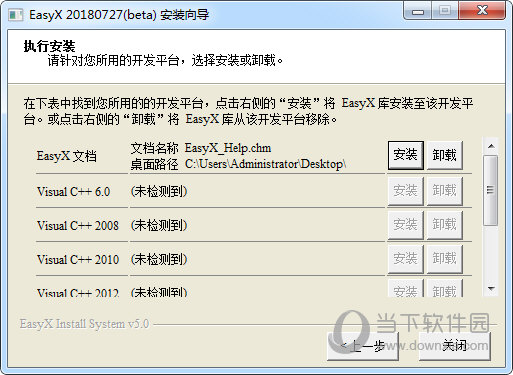This screenshot has height=375, width=513.
Task: Click the scrollbar down arrow
Action: tap(491, 289)
